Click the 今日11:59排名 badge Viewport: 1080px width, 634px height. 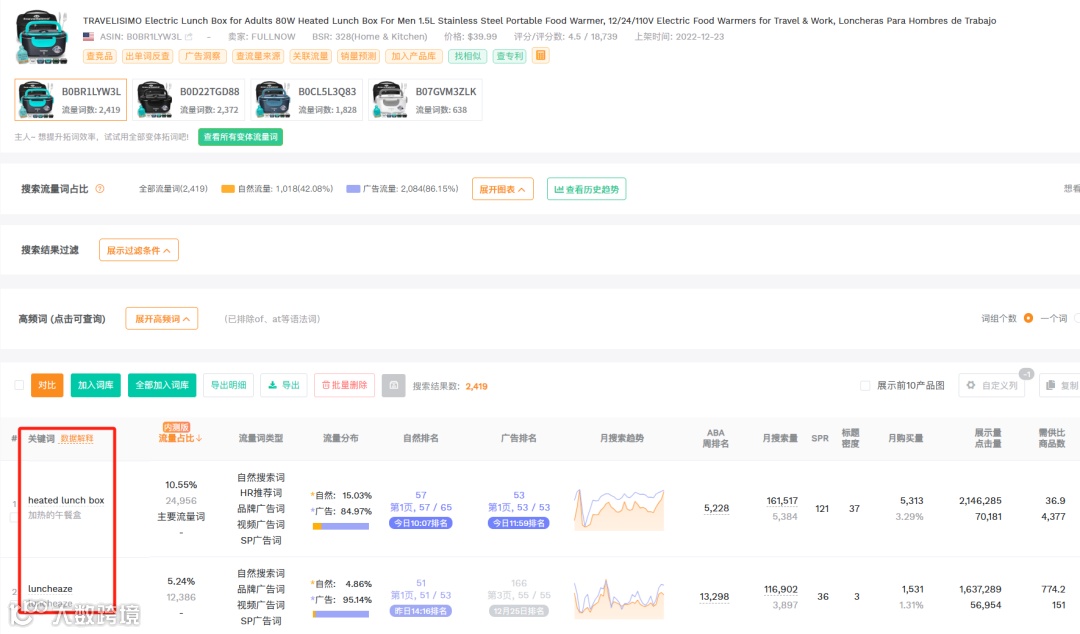[x=519, y=523]
